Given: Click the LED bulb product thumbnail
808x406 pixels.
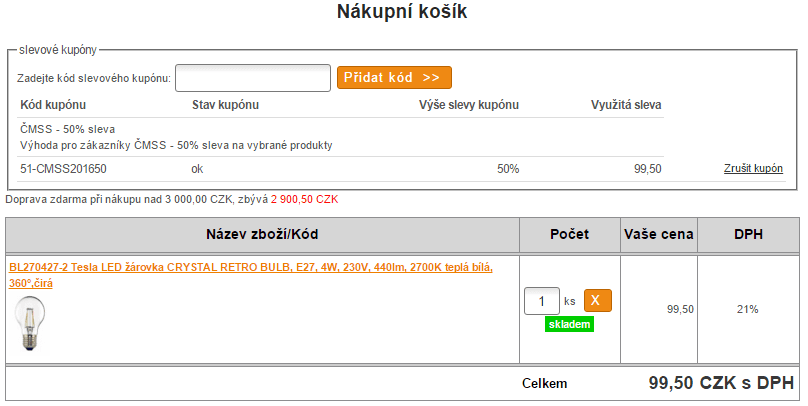Looking at the screenshot, I should coord(29,324).
